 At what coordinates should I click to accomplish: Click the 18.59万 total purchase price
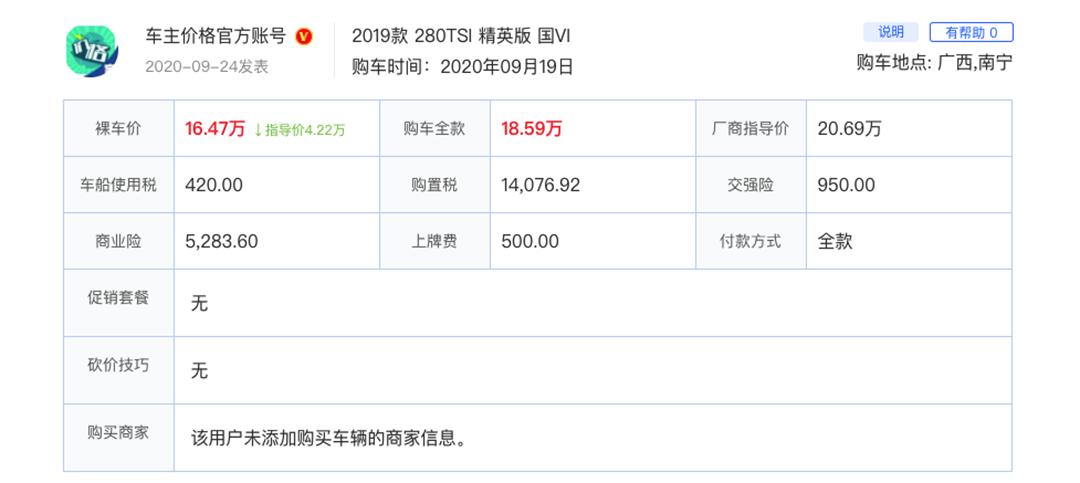point(531,129)
